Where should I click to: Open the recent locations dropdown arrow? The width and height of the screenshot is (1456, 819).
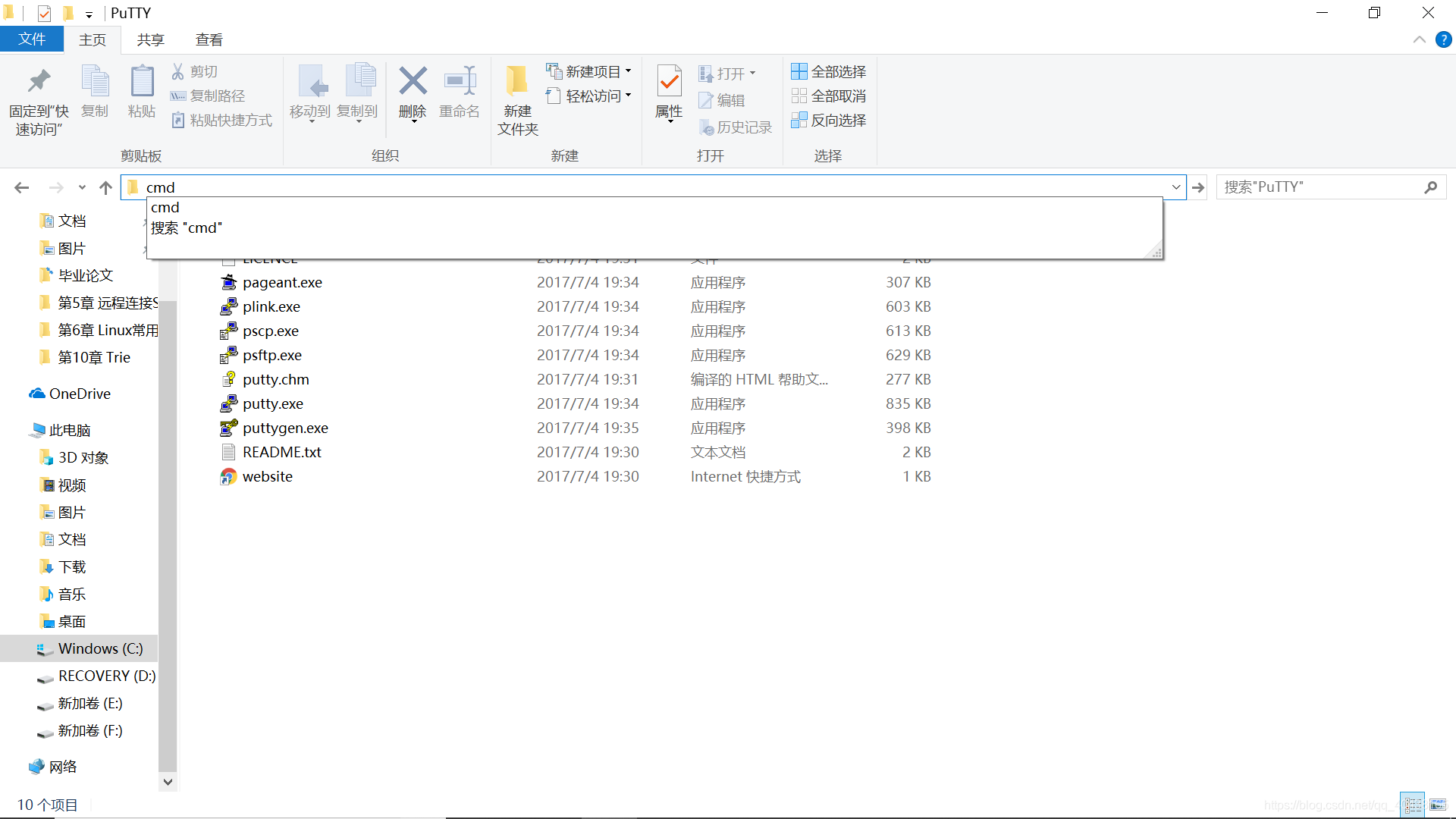[x=82, y=187]
